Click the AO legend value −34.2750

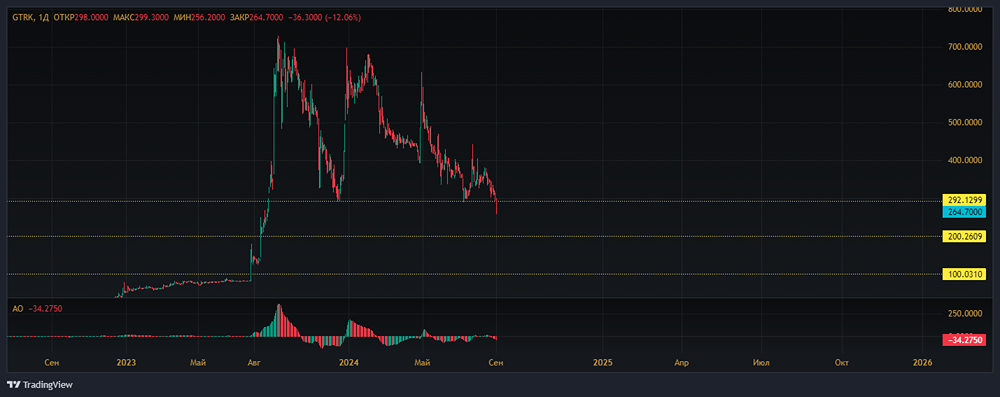[x=45, y=308]
